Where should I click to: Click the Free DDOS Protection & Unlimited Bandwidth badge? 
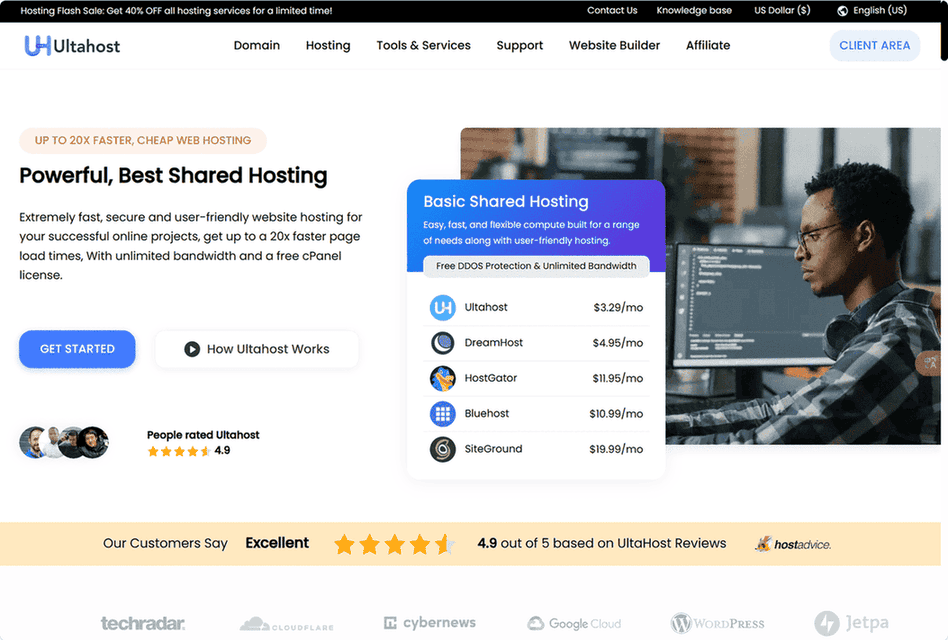[536, 265]
